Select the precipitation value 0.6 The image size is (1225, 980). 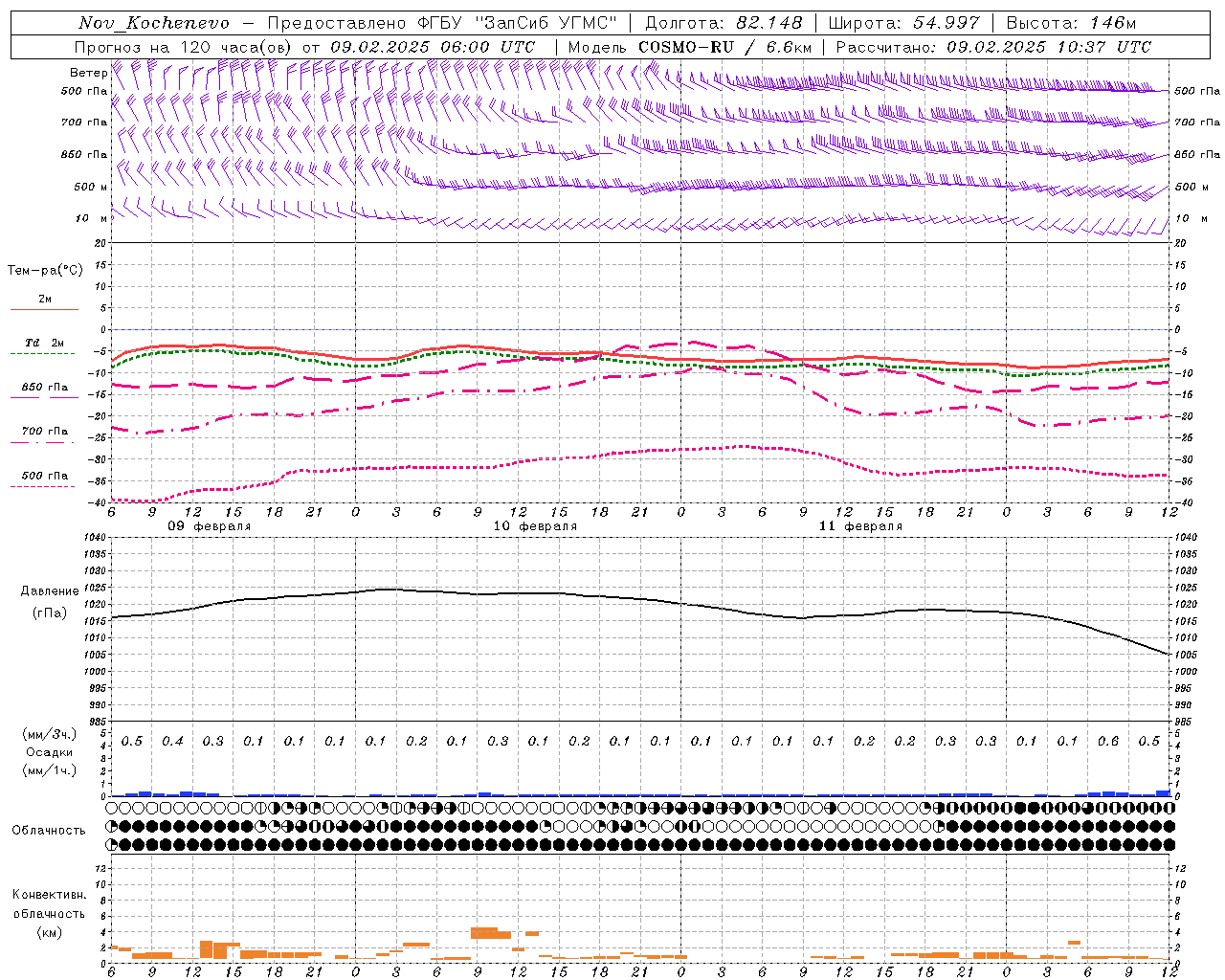(1108, 742)
